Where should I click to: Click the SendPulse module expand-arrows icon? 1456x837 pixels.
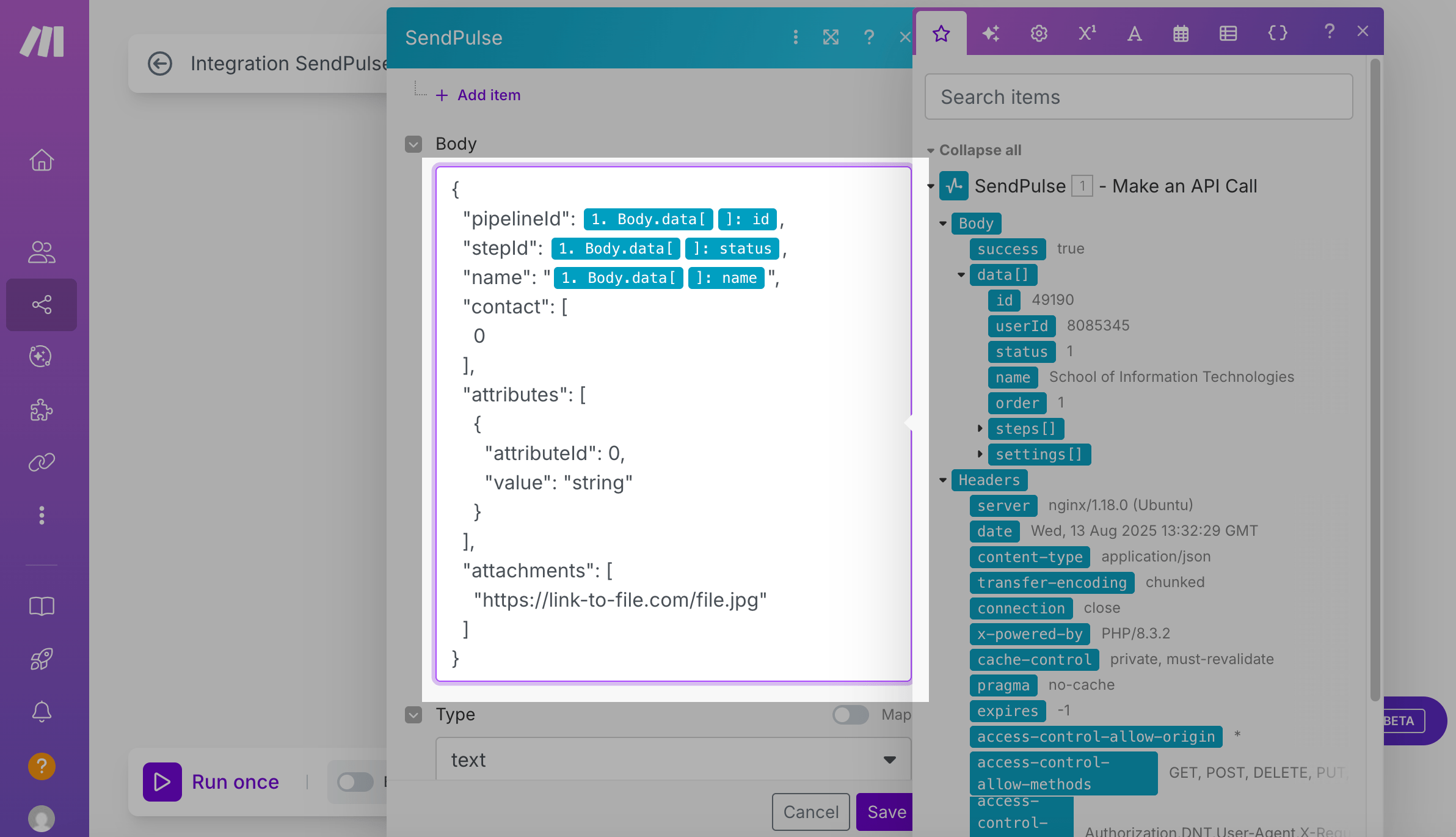831,37
